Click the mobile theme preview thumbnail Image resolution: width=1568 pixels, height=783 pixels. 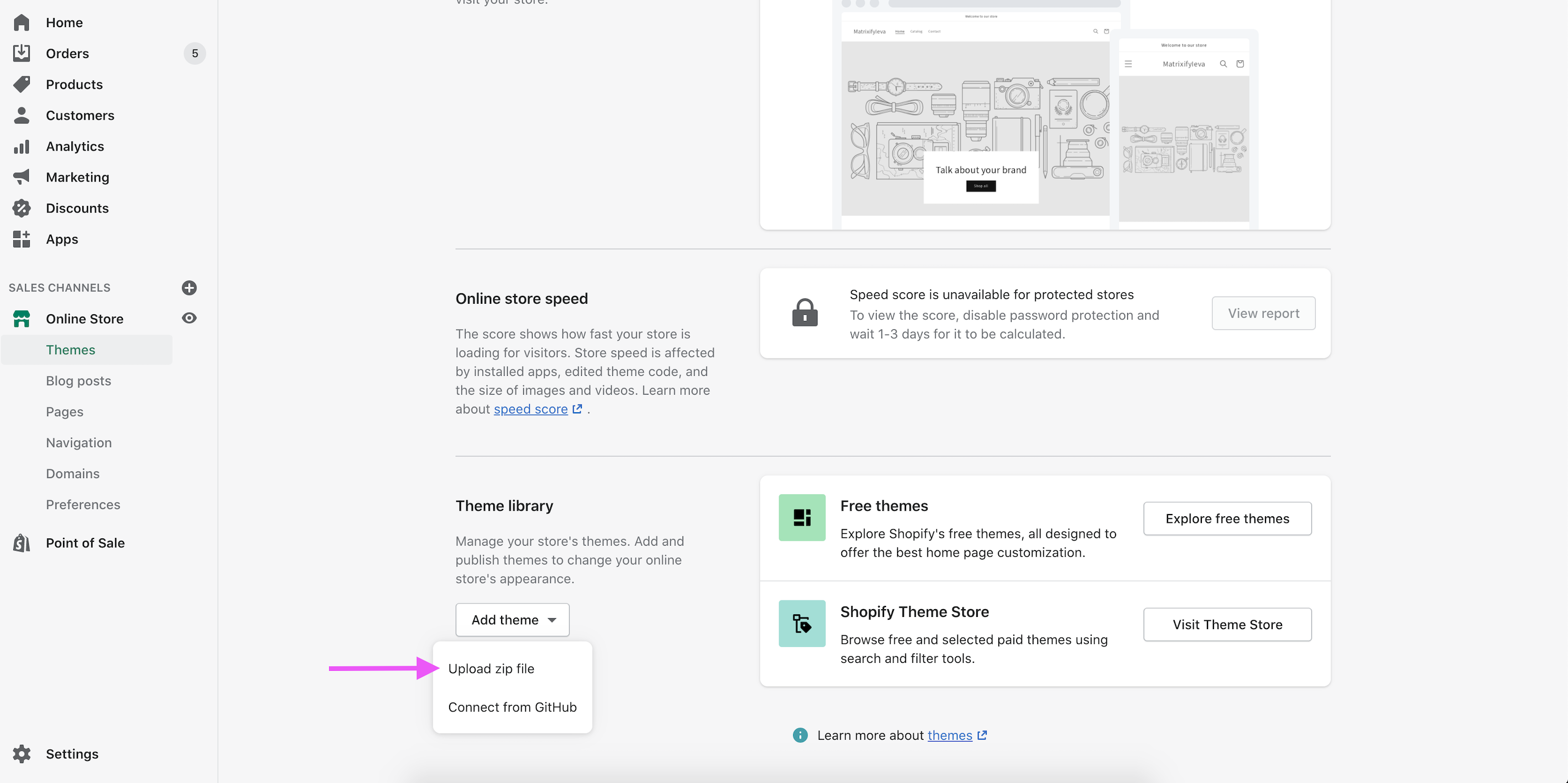1183,131
